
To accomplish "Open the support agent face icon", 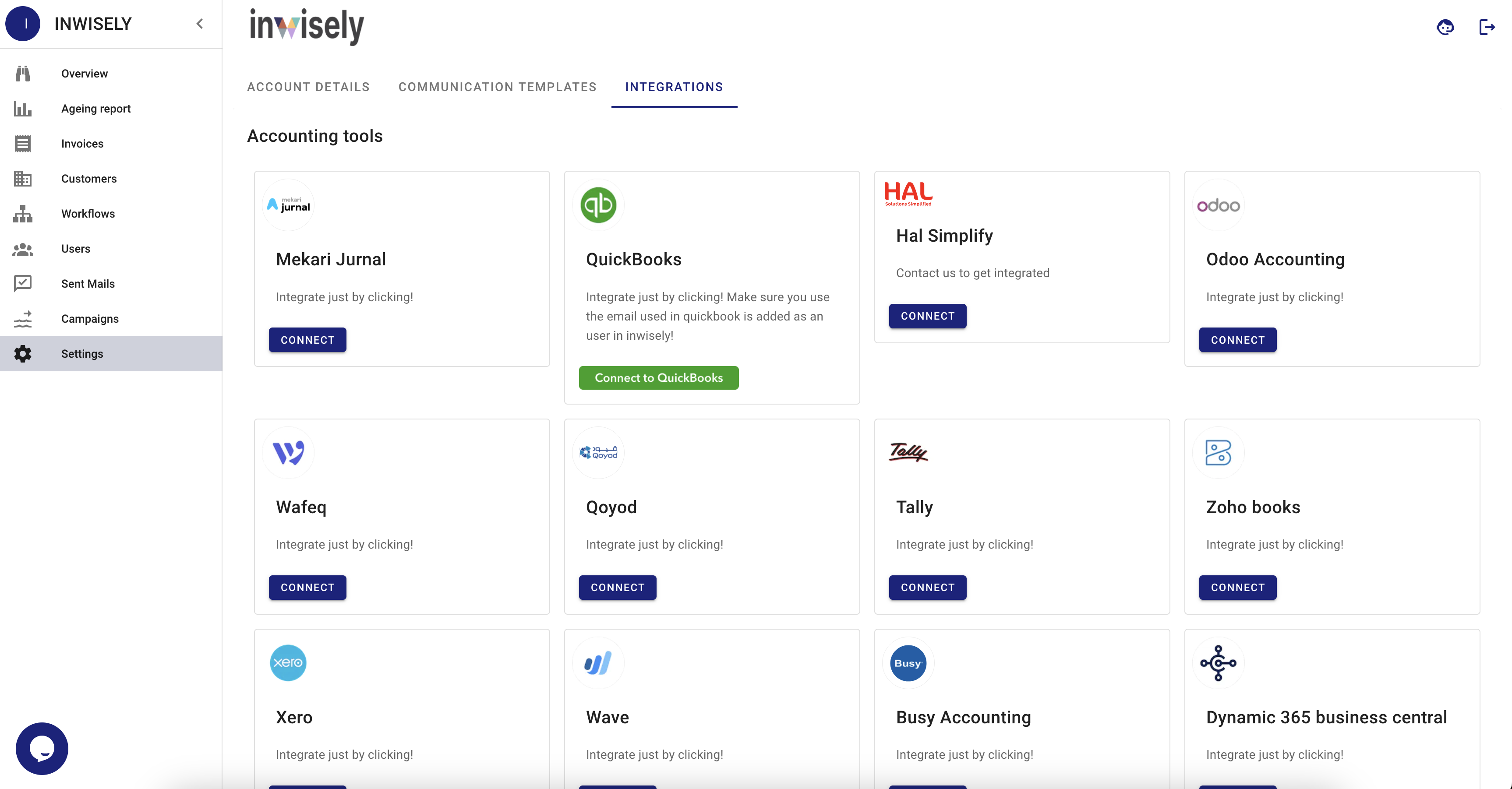I will [1445, 27].
